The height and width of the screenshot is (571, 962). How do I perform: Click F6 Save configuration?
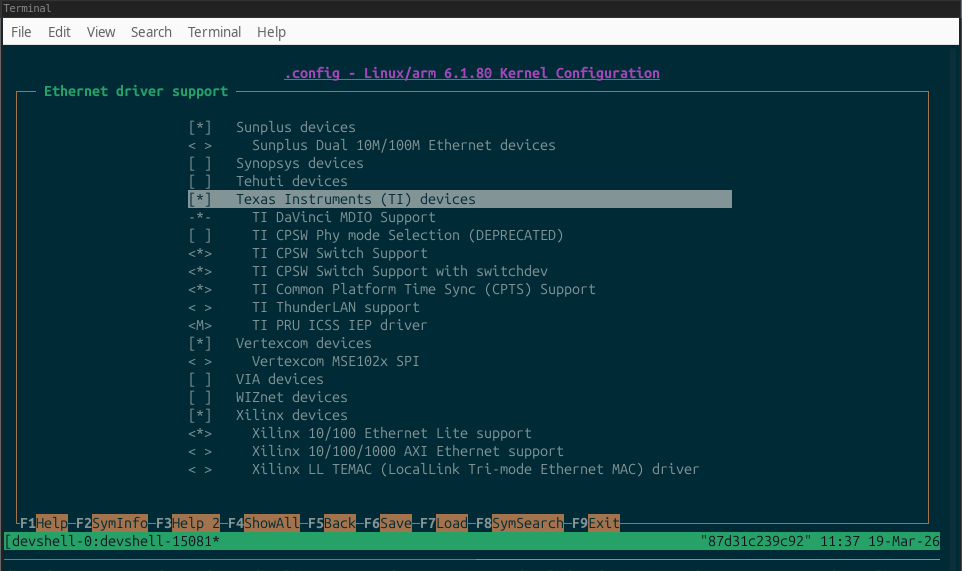pos(388,523)
